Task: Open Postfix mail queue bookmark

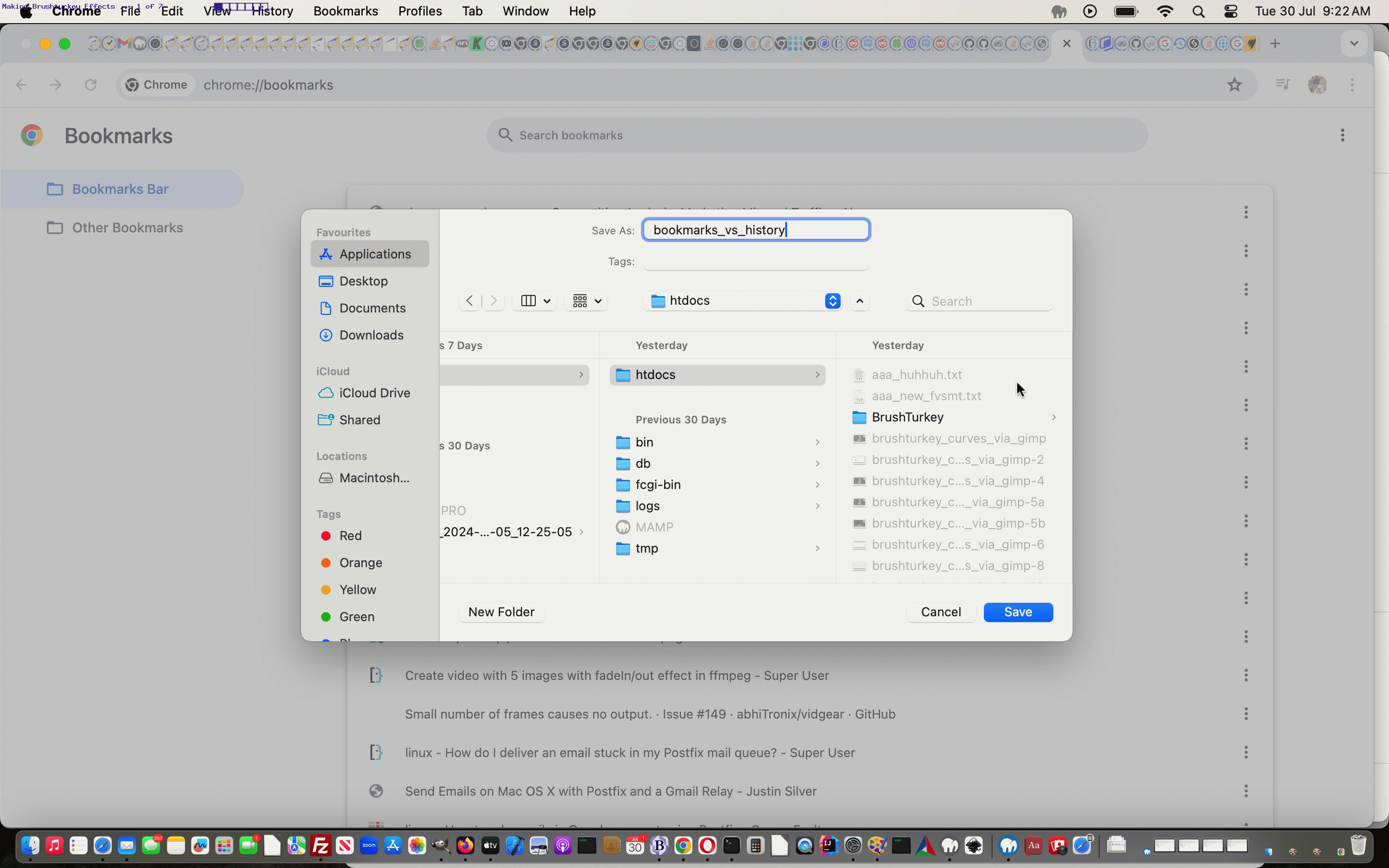Action: [630, 753]
